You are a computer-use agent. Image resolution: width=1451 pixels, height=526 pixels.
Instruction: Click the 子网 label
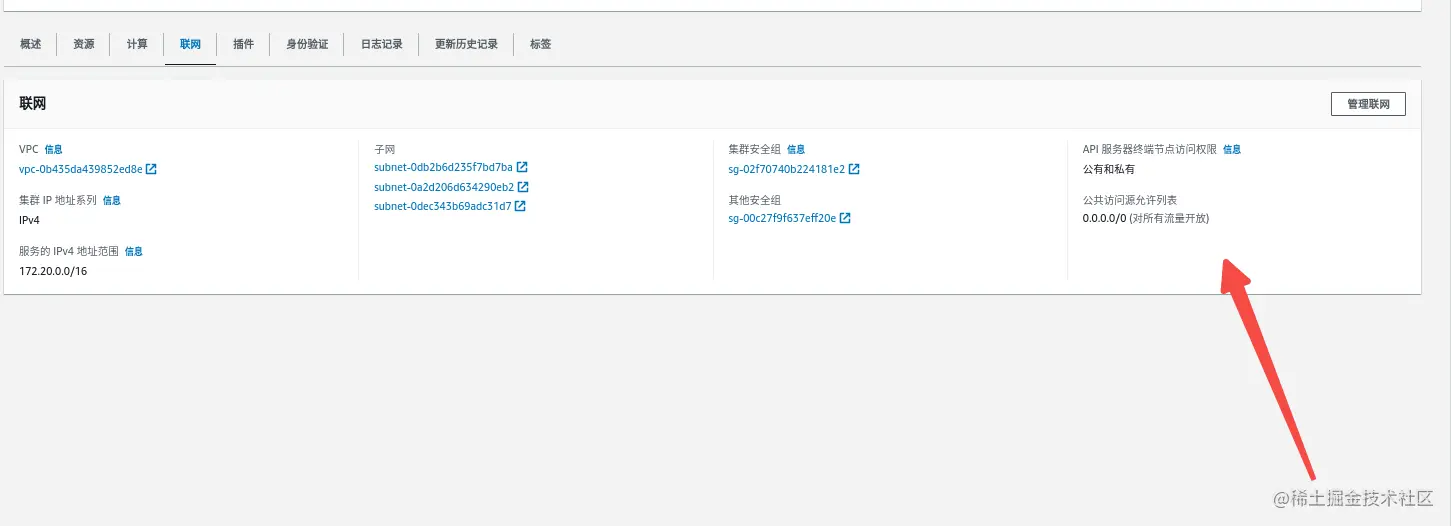(x=385, y=149)
